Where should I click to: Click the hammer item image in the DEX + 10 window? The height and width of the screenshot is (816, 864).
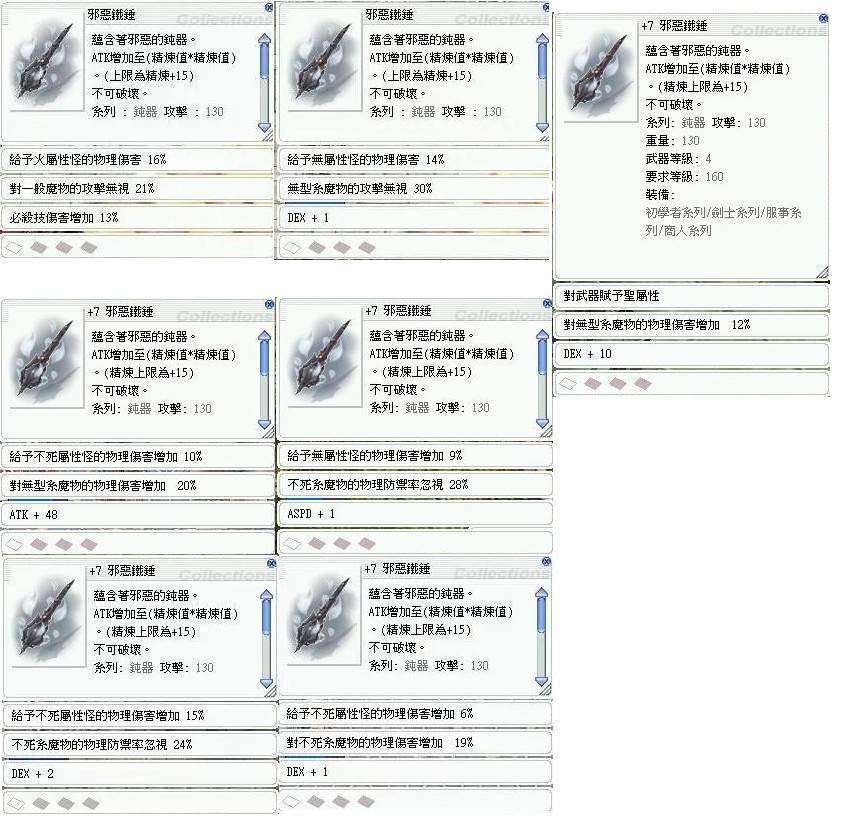point(598,71)
